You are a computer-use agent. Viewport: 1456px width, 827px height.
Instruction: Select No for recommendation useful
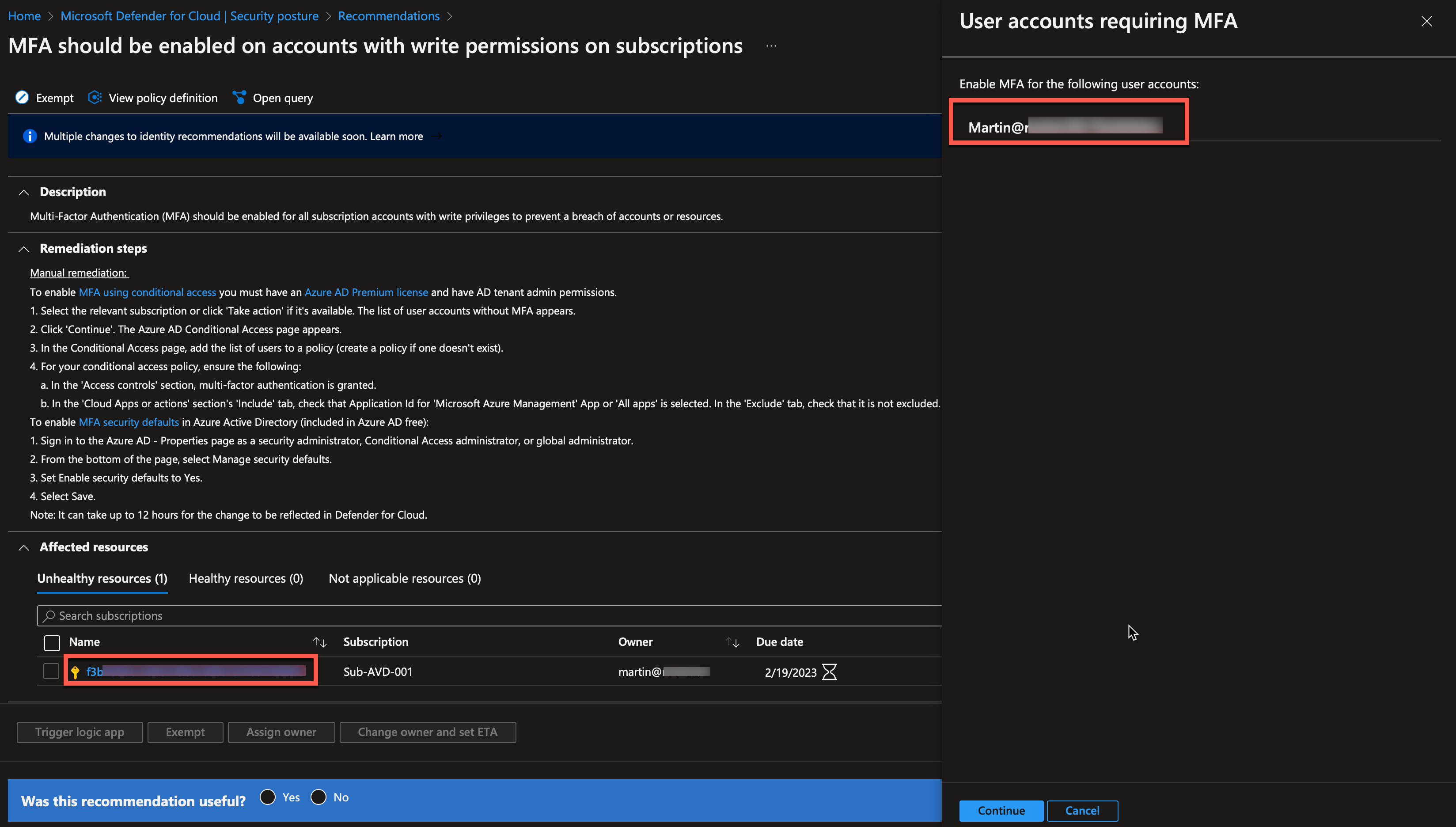(318, 797)
